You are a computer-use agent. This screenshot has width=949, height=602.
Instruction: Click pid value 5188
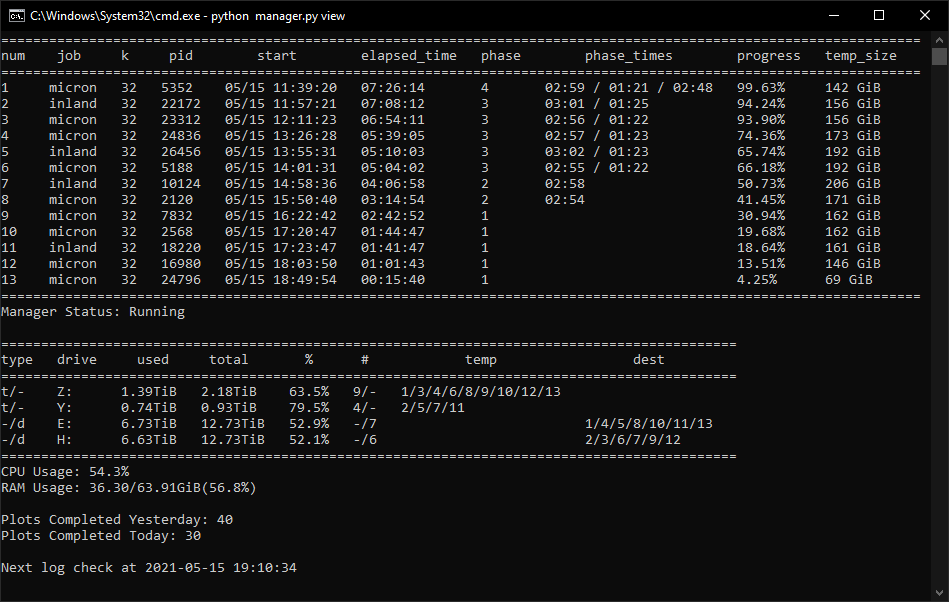point(177,168)
